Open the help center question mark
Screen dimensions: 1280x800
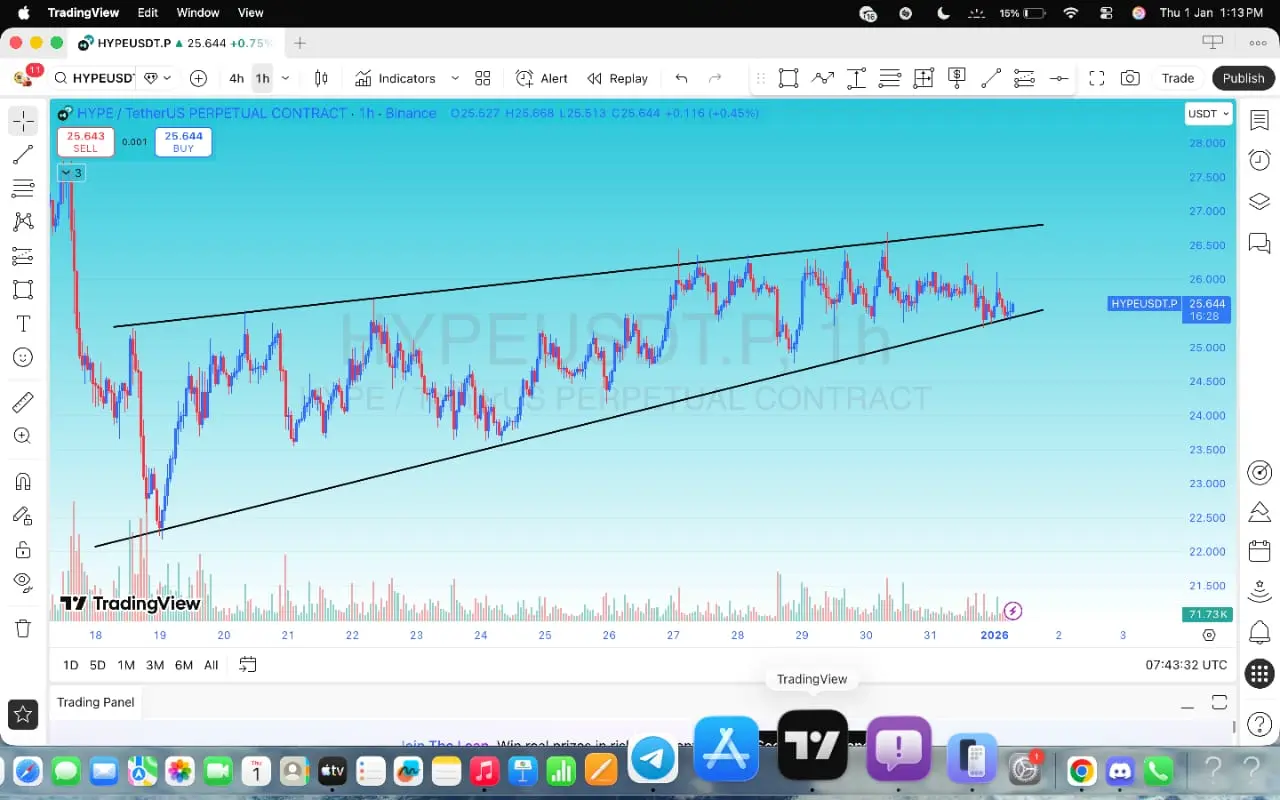[x=1259, y=725]
